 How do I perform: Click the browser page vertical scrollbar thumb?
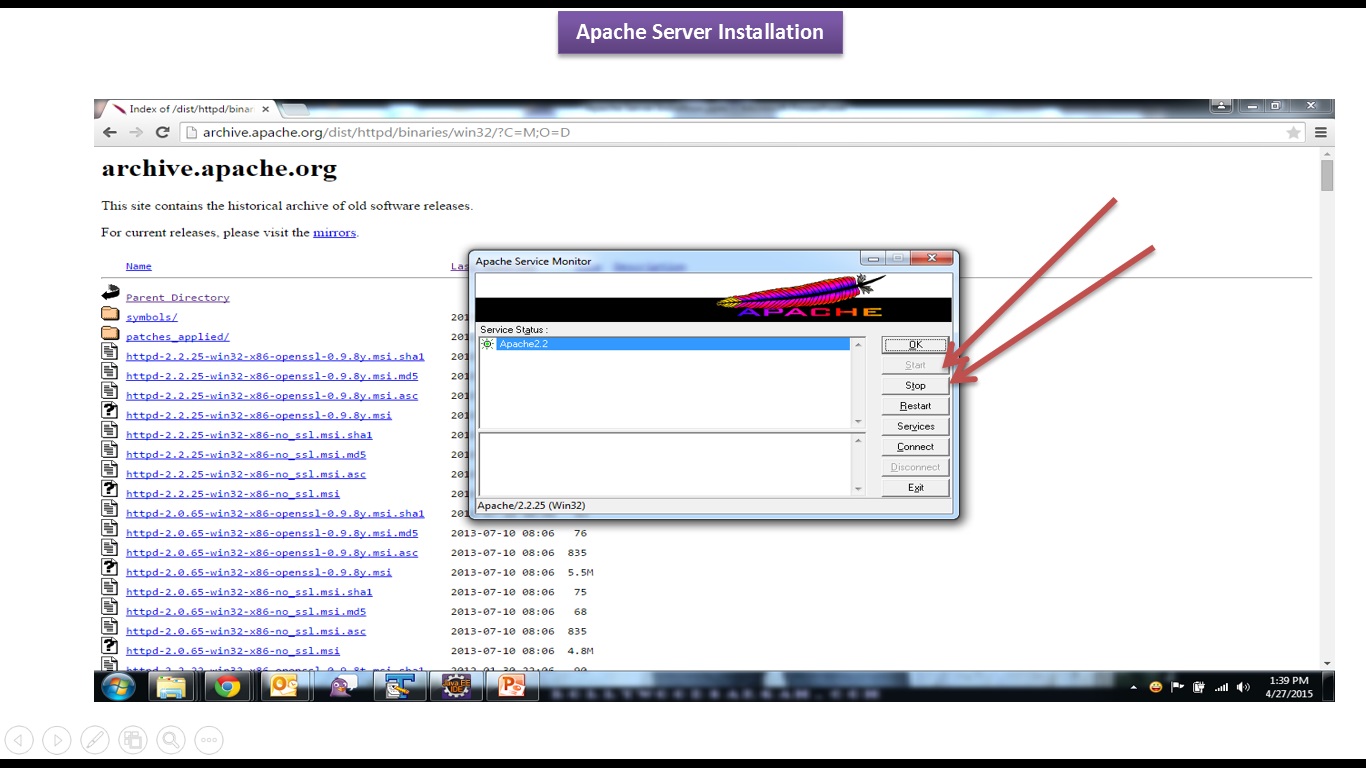click(1327, 175)
